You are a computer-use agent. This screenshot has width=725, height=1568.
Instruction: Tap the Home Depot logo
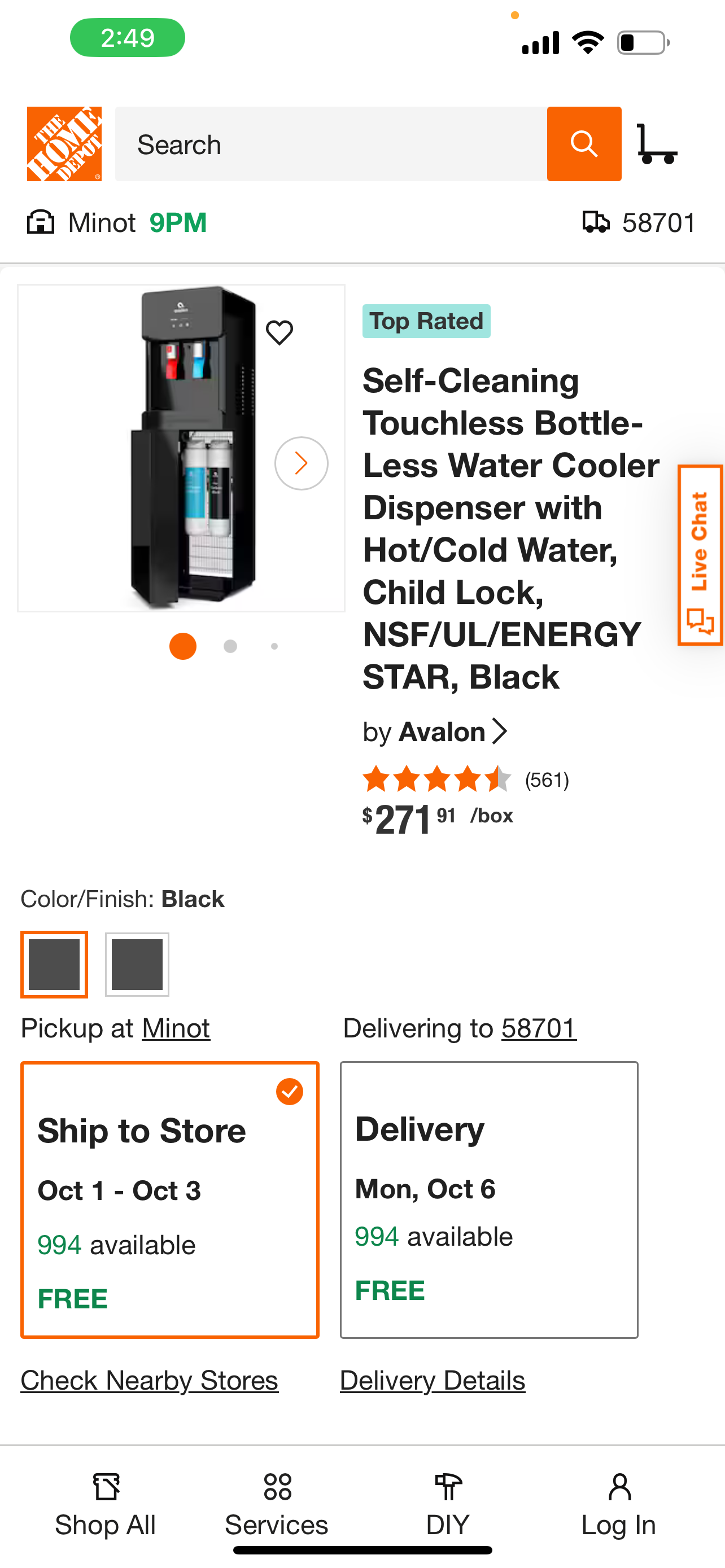click(64, 144)
